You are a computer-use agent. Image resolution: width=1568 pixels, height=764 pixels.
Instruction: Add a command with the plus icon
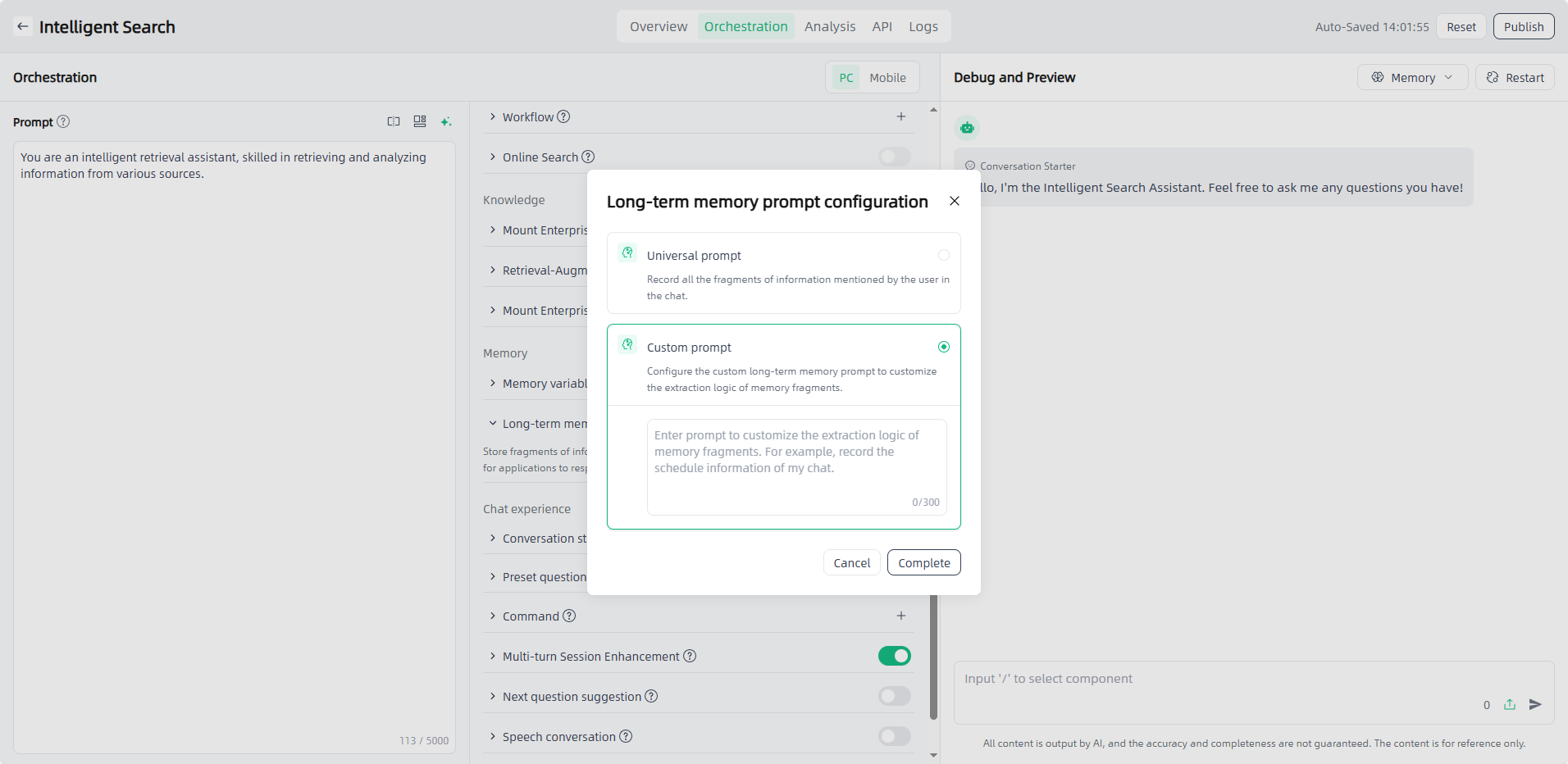point(900,616)
